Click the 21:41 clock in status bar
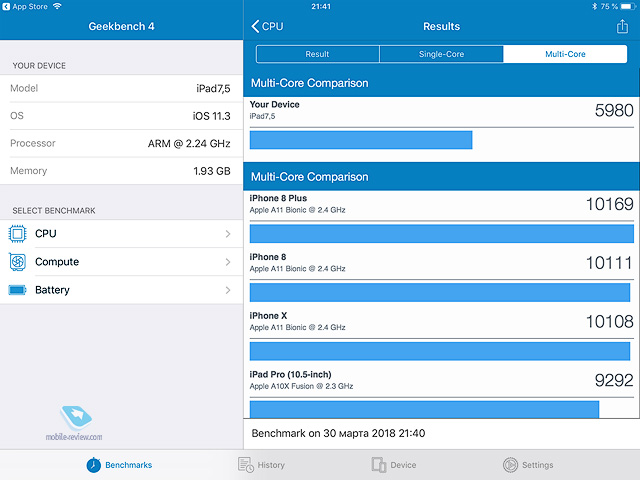The height and width of the screenshot is (480, 640). tap(321, 7)
